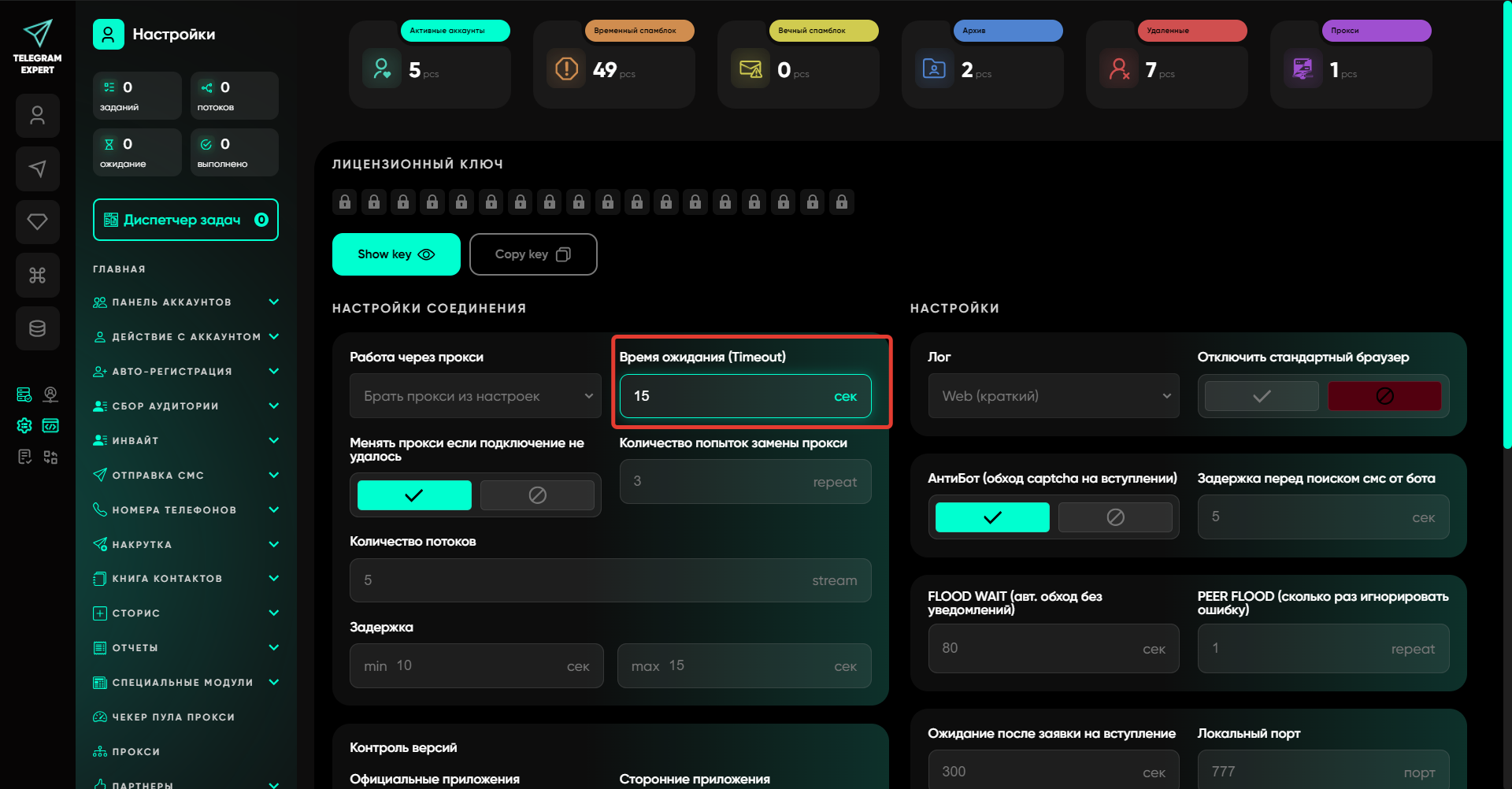The width and height of the screenshot is (1512, 789).
Task: Enable disabling the standard browser
Action: [1261, 396]
